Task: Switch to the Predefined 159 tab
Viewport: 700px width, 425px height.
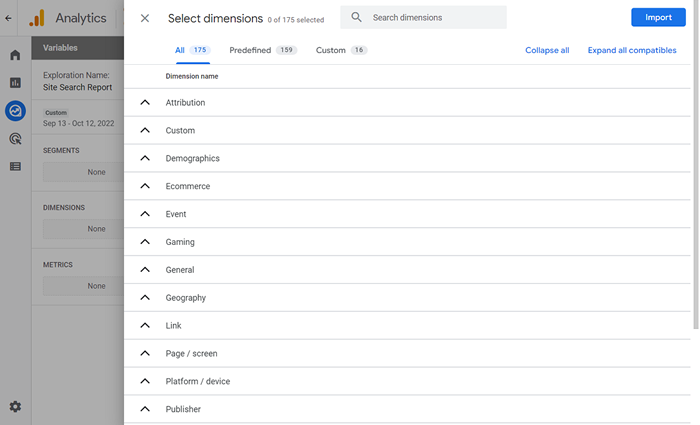Action: coord(263,50)
